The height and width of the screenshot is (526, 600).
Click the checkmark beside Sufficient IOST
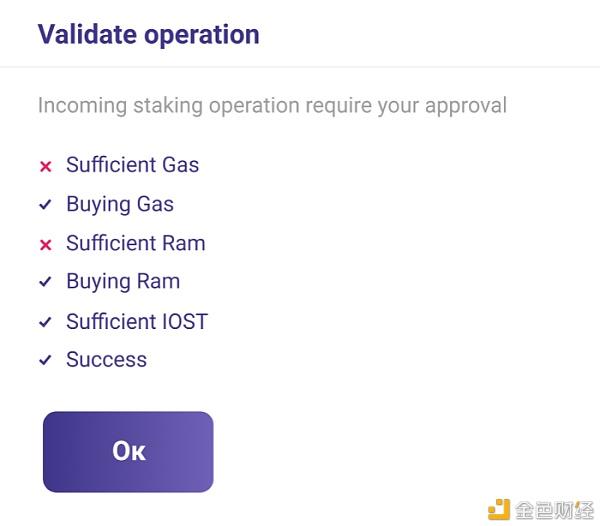45,323
